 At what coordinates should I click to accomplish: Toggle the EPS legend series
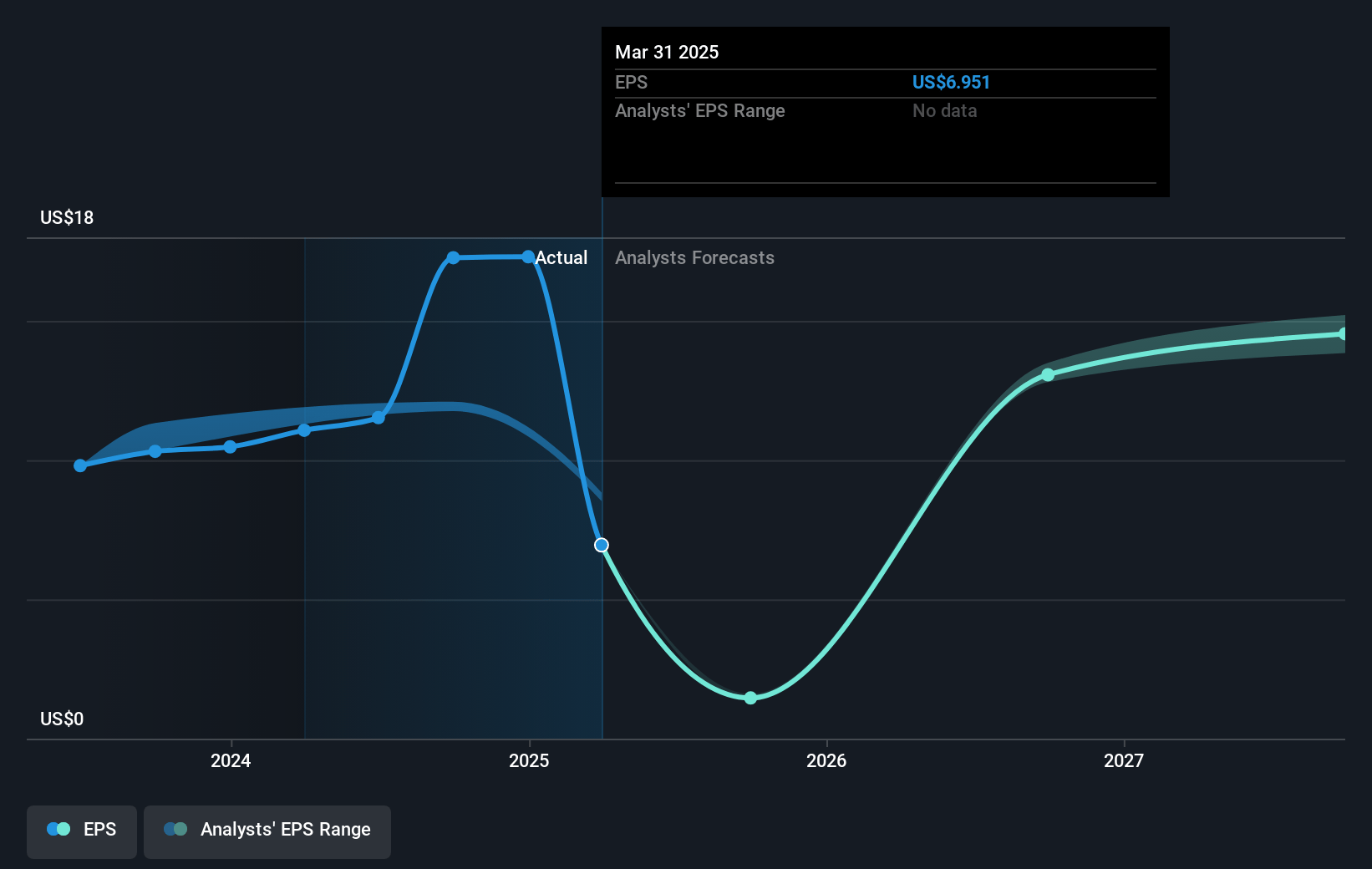[82, 831]
